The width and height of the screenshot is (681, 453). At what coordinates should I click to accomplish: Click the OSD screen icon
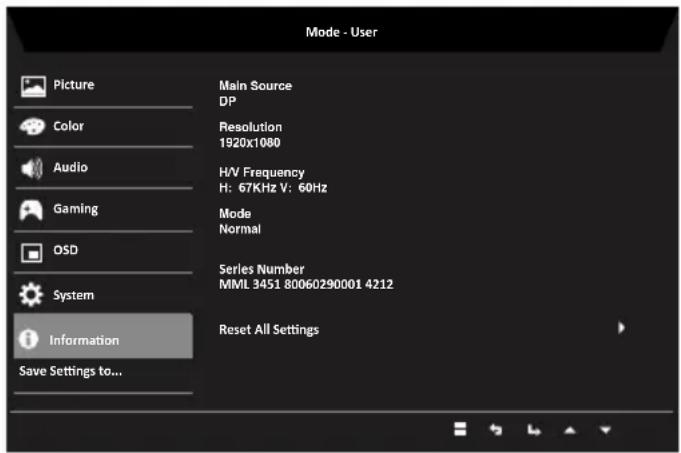(31, 252)
